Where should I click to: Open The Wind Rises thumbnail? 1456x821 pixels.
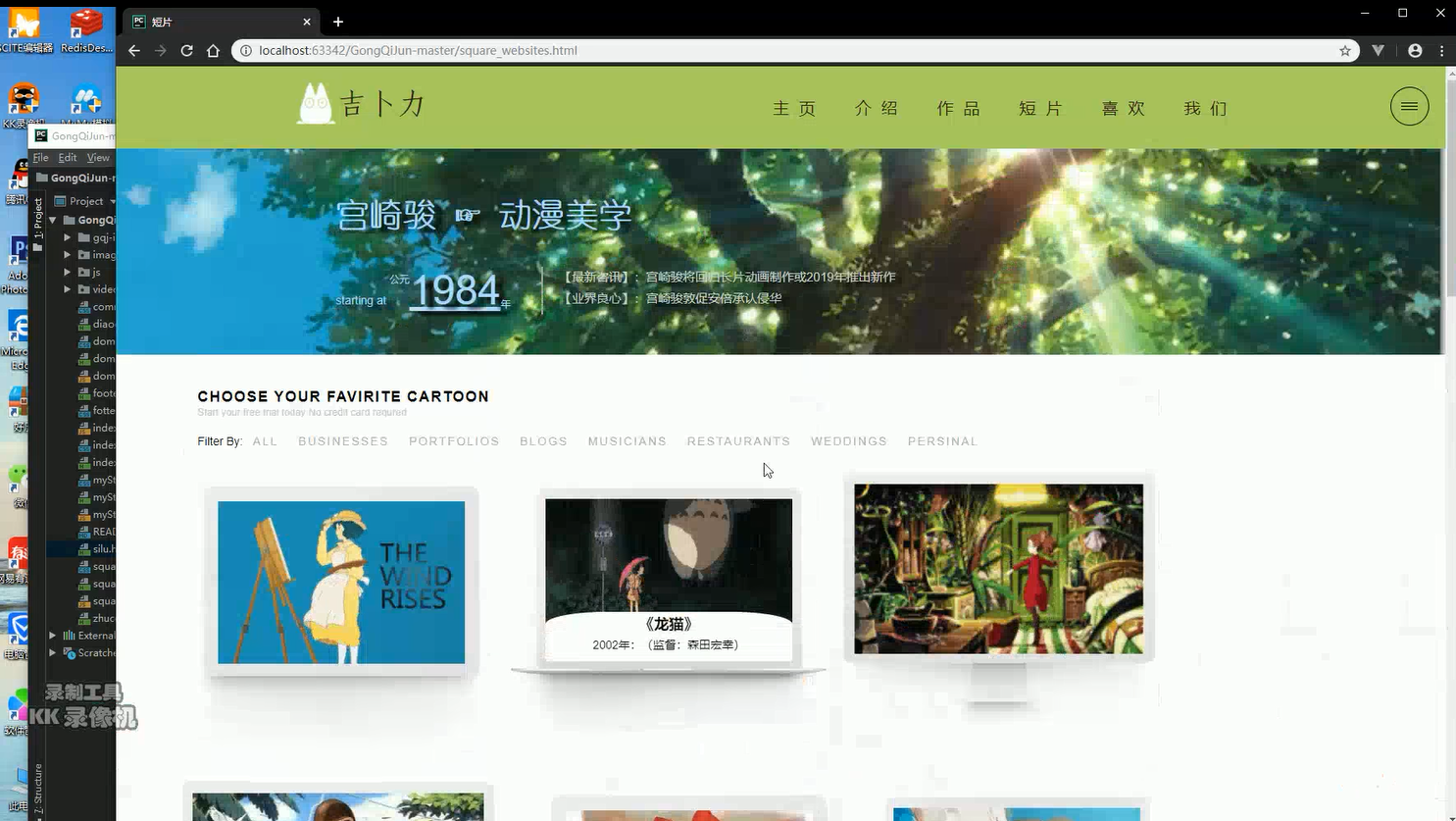[341, 583]
